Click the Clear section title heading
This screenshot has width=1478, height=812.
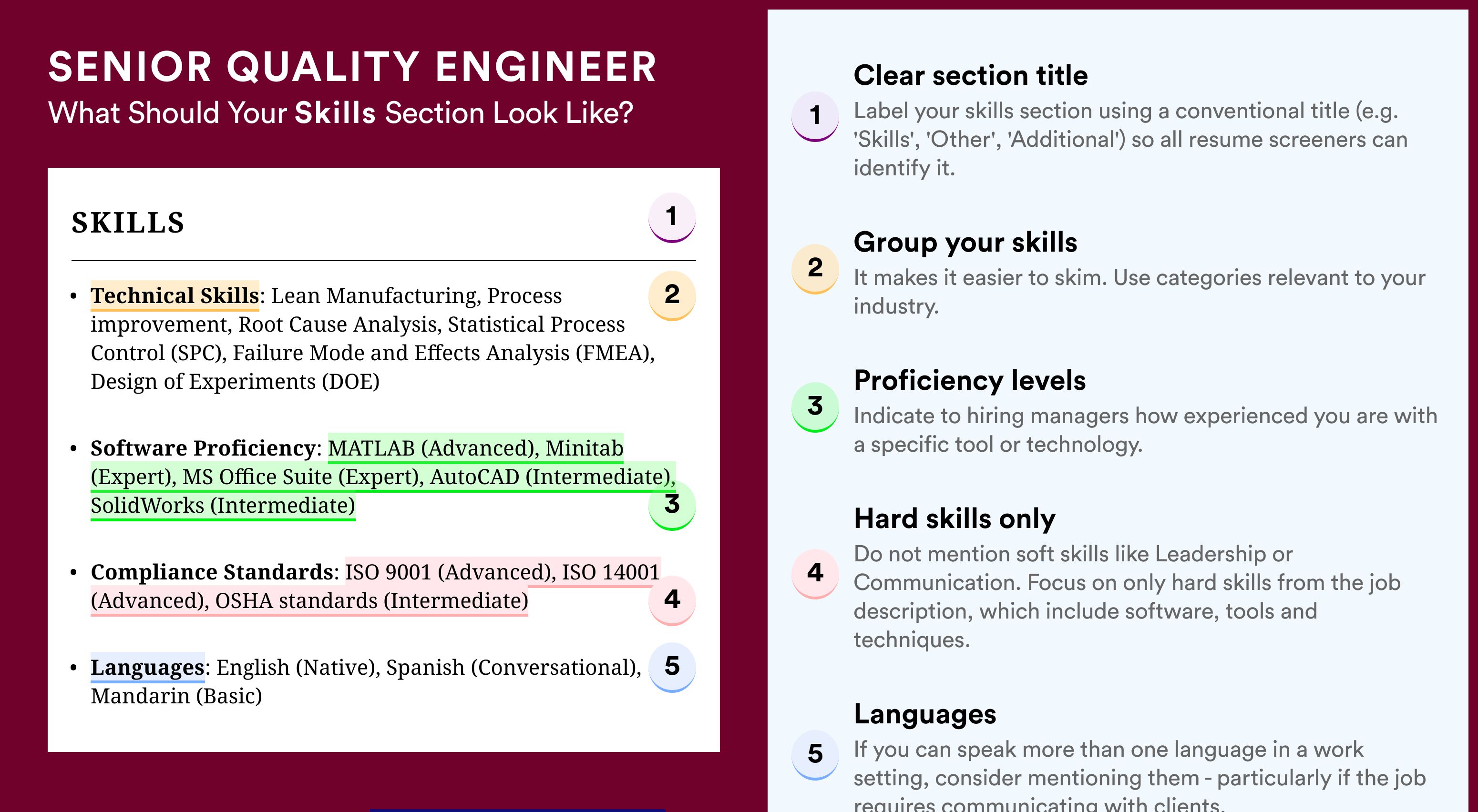(x=971, y=75)
